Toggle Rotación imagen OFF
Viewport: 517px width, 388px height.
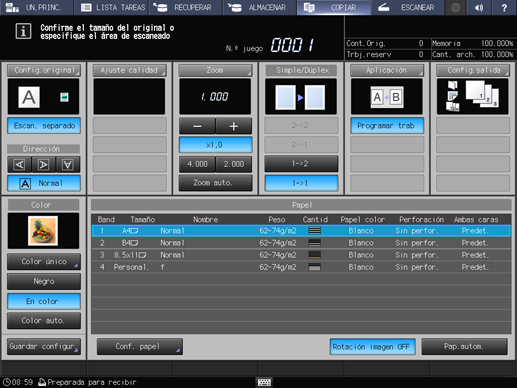tap(372, 347)
